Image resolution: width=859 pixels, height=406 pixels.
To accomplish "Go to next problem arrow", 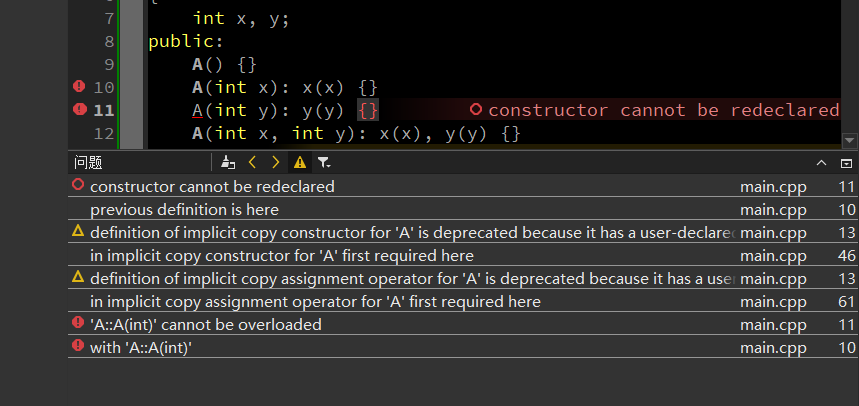I will tap(276, 162).
